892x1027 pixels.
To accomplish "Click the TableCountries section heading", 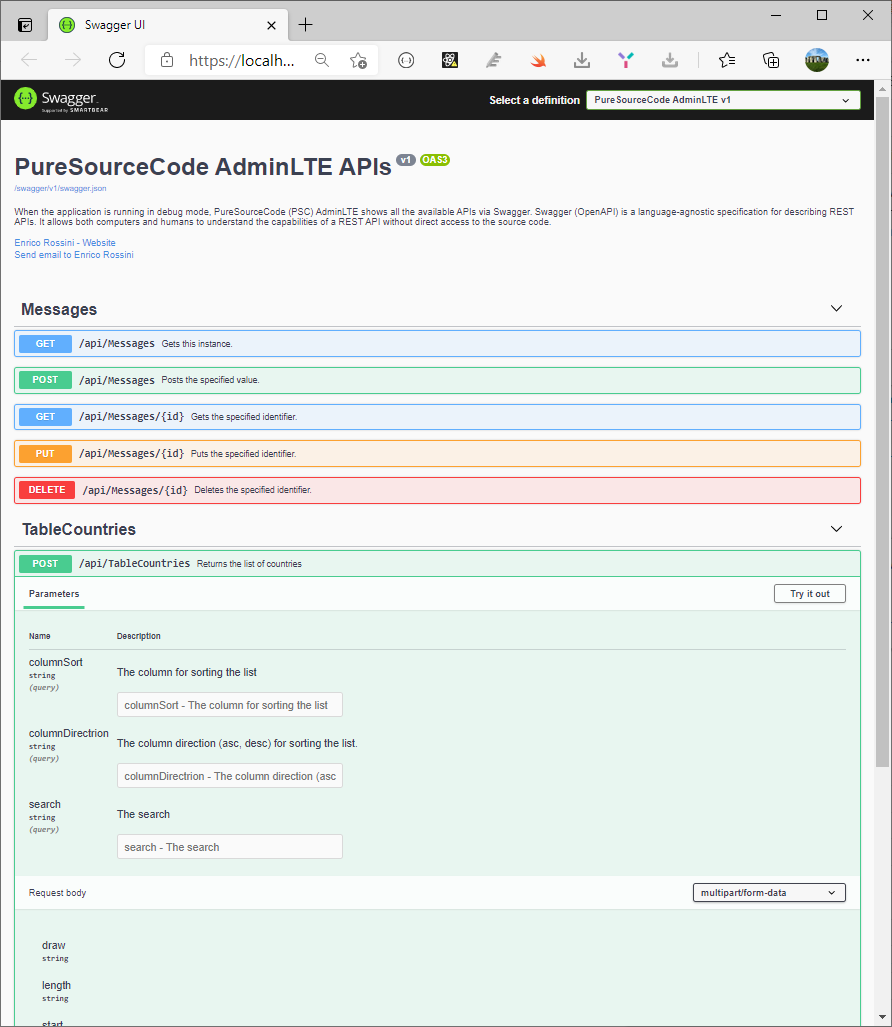I will pos(79,529).
